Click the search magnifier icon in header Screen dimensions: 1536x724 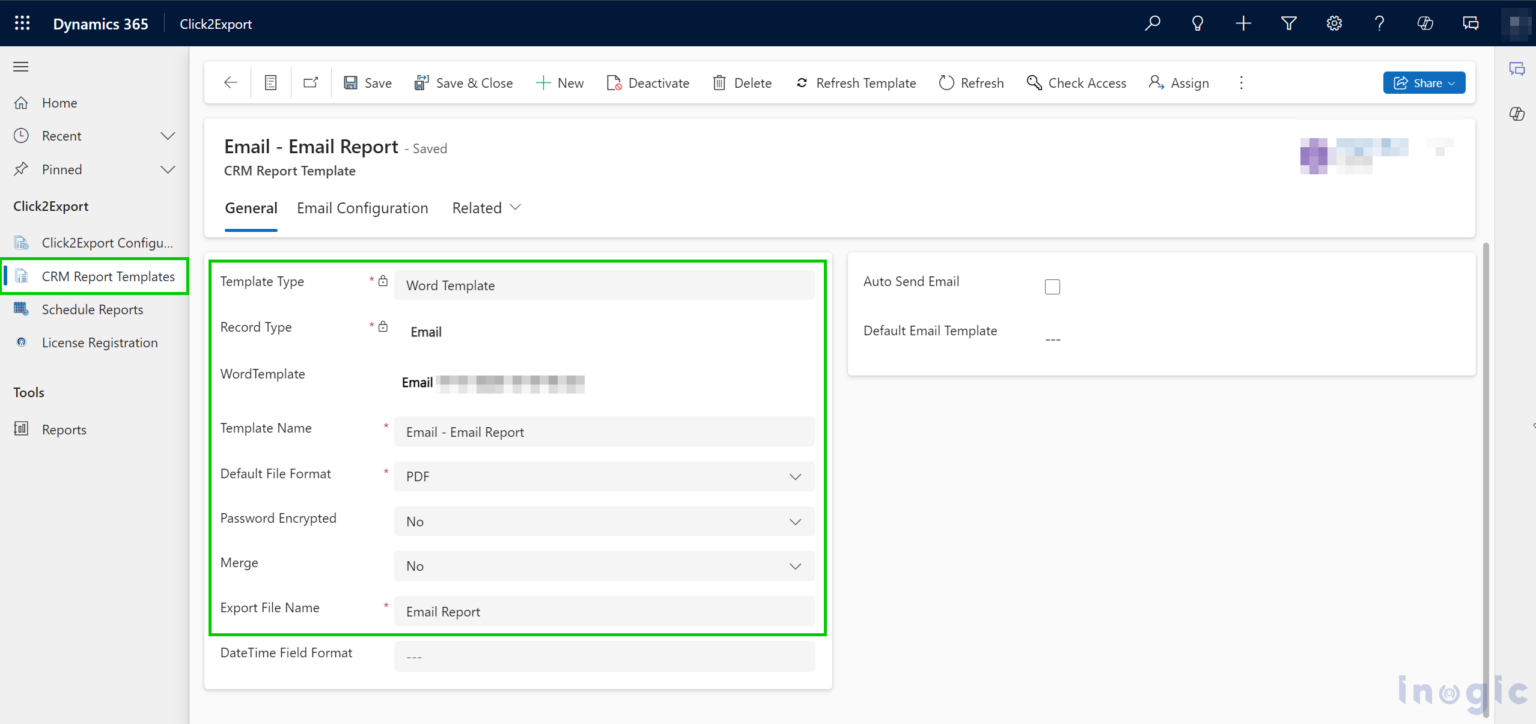point(1152,23)
